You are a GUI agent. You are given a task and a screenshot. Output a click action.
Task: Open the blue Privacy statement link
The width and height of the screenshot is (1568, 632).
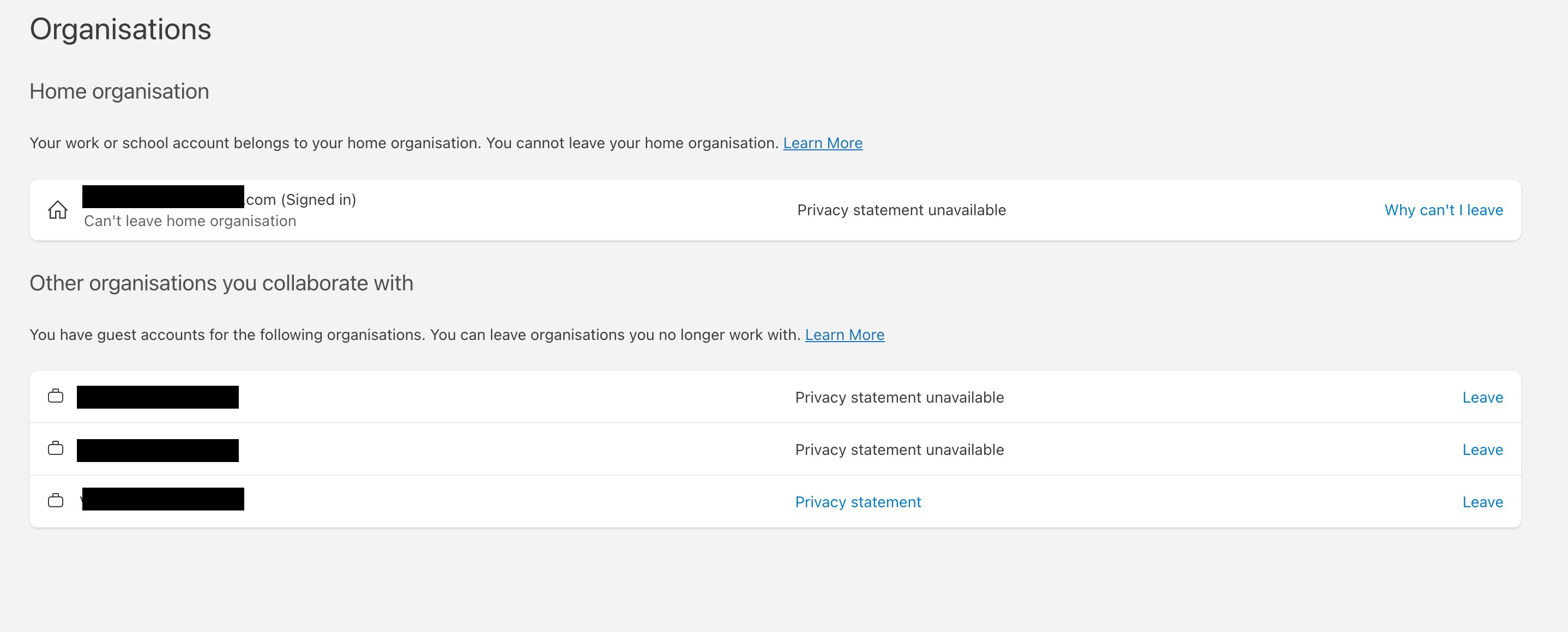tap(858, 502)
